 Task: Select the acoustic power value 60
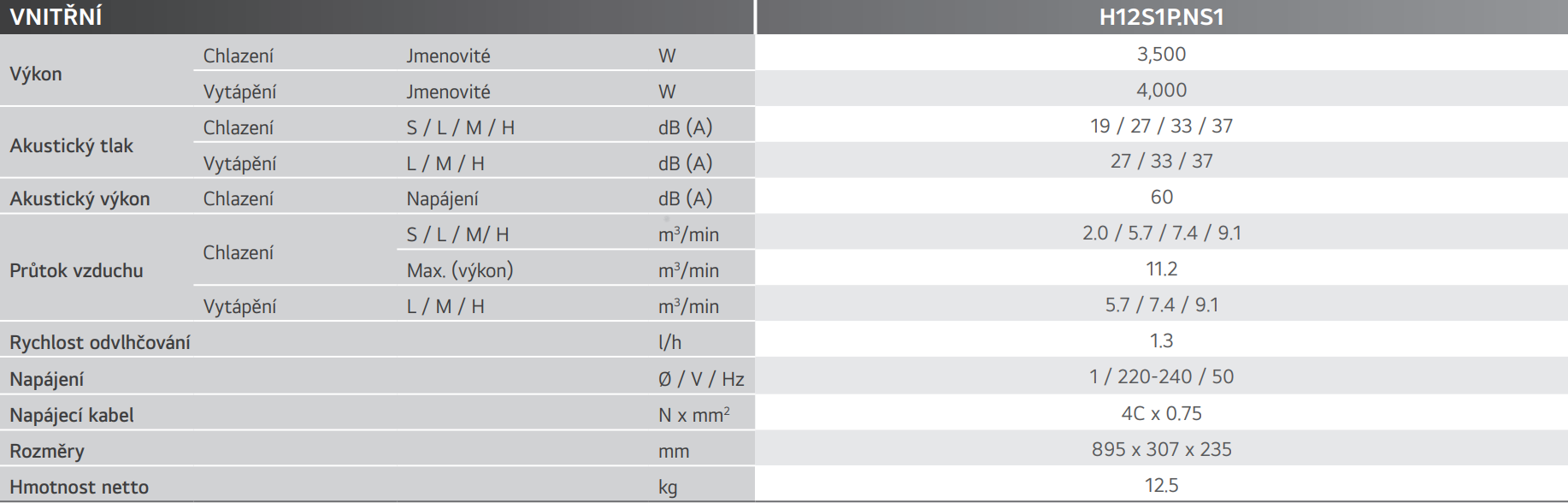(x=1161, y=197)
